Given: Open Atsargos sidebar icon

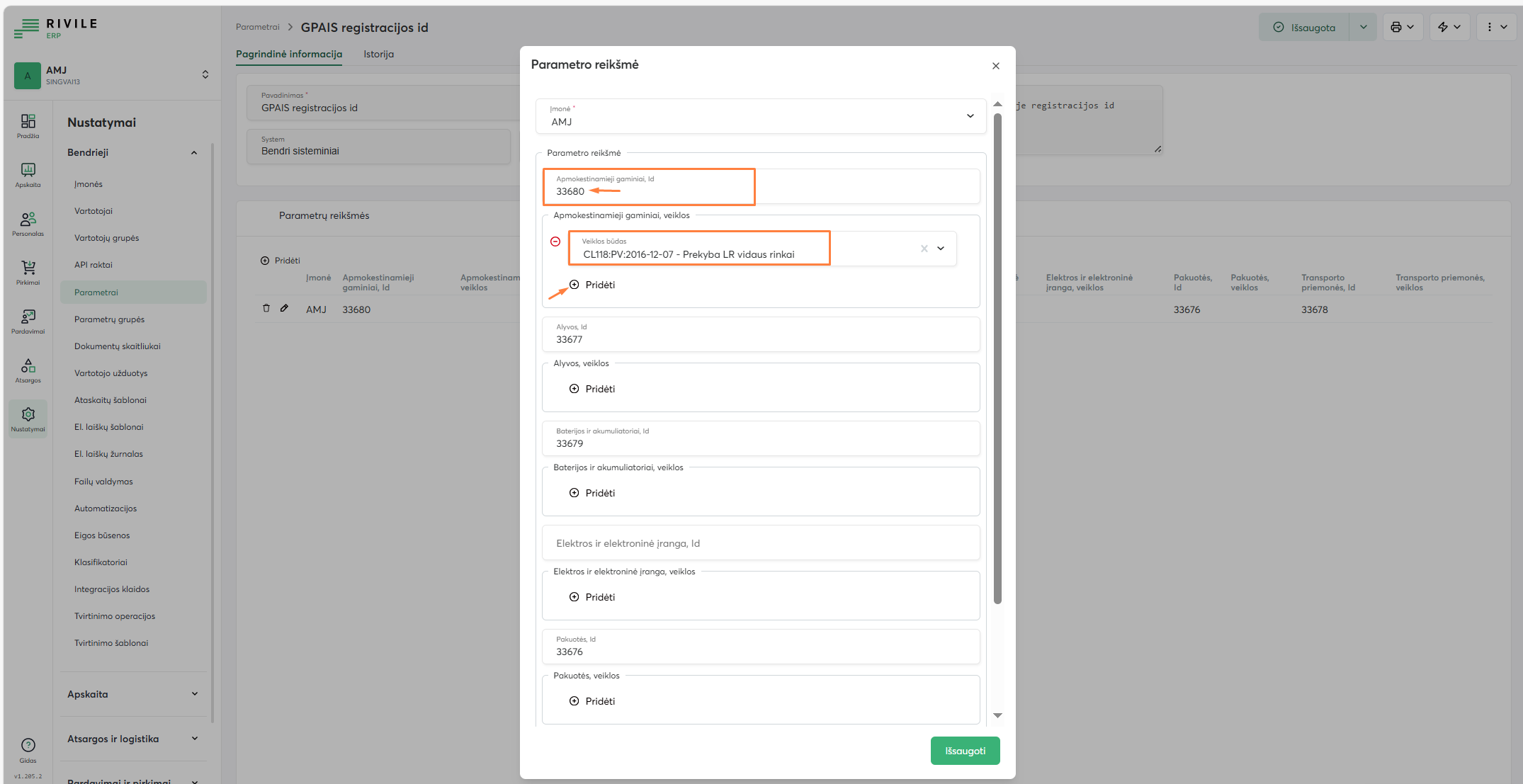Looking at the screenshot, I should [28, 370].
